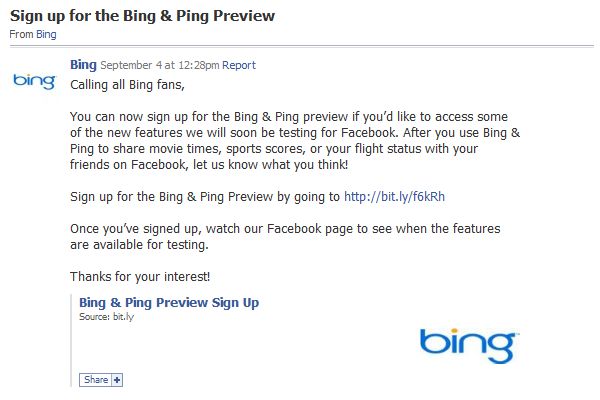
Task: Click the message title heading
Action: (142, 16)
